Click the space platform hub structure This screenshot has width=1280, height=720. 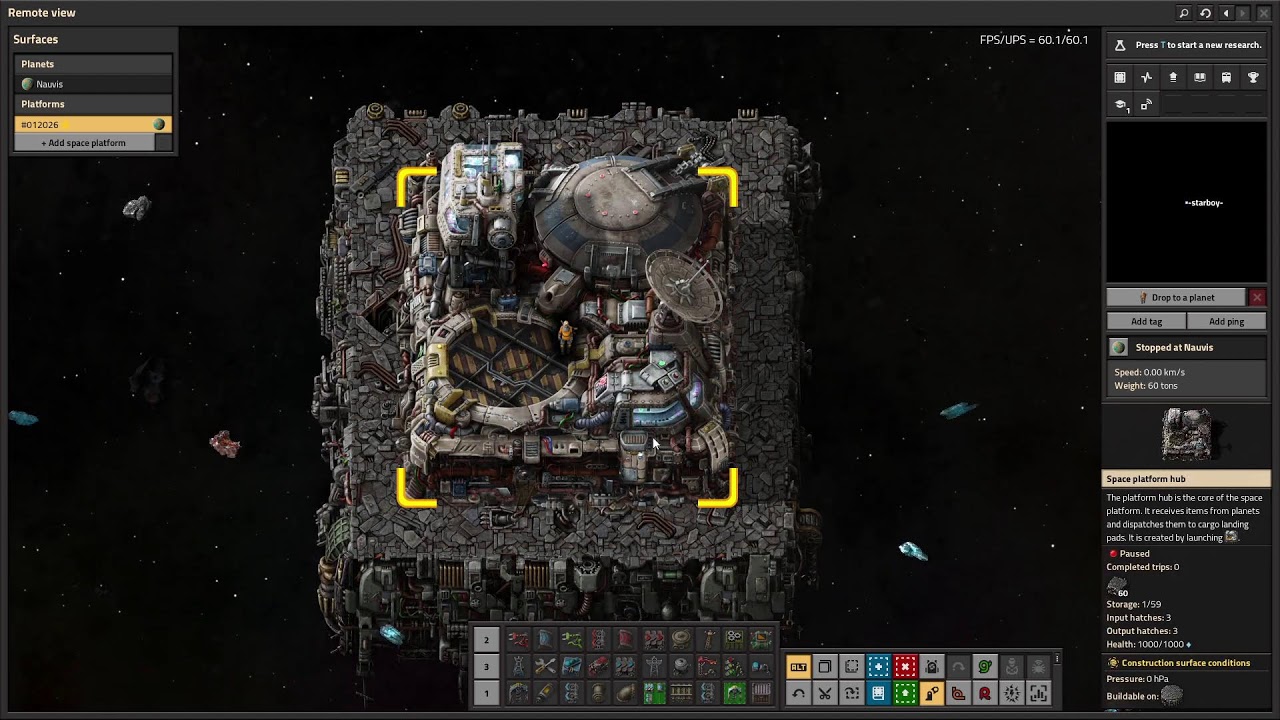click(567, 337)
